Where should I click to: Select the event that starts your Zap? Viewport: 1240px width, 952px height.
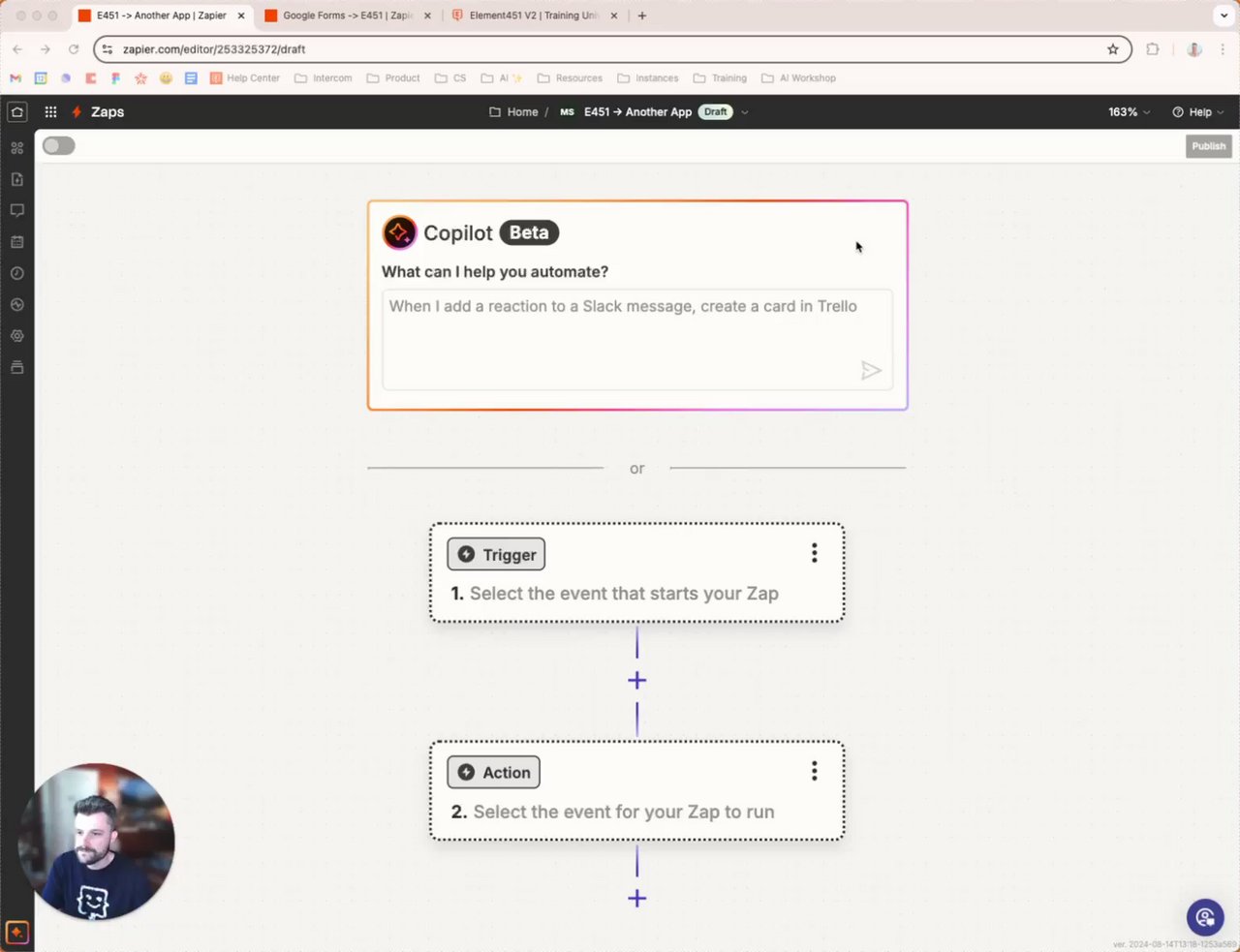[624, 594]
